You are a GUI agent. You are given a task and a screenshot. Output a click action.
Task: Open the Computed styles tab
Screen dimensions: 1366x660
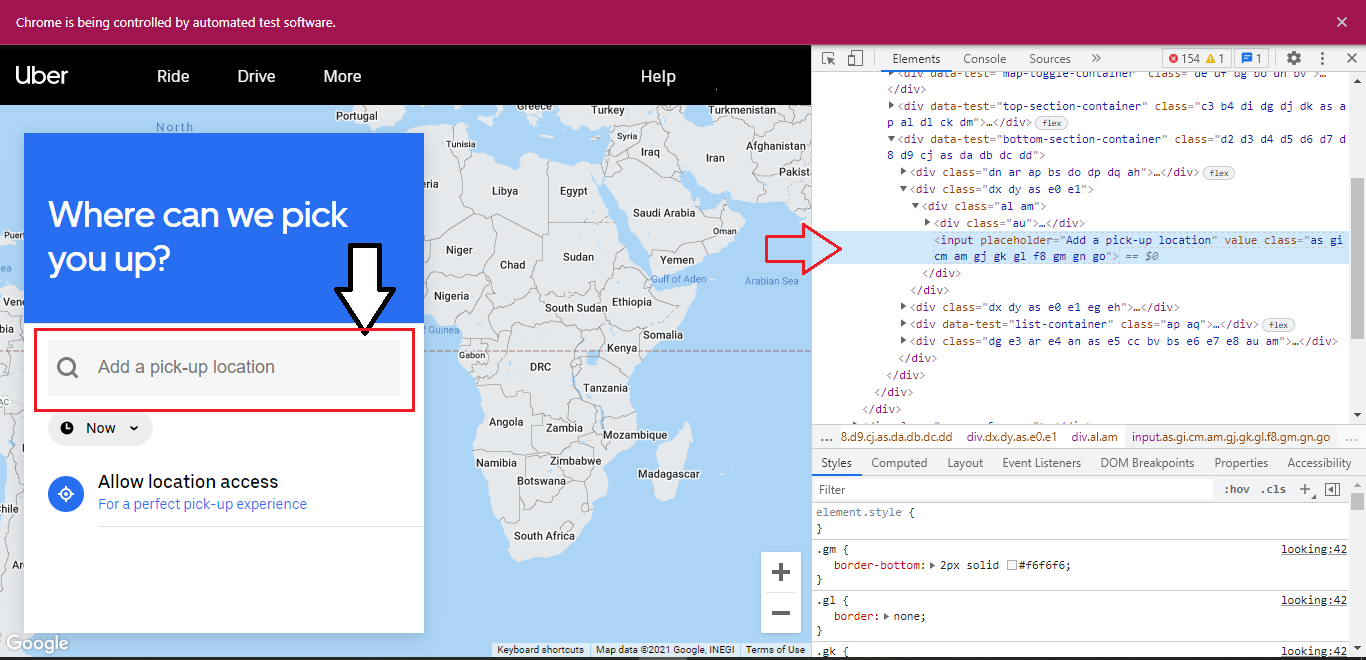point(899,463)
